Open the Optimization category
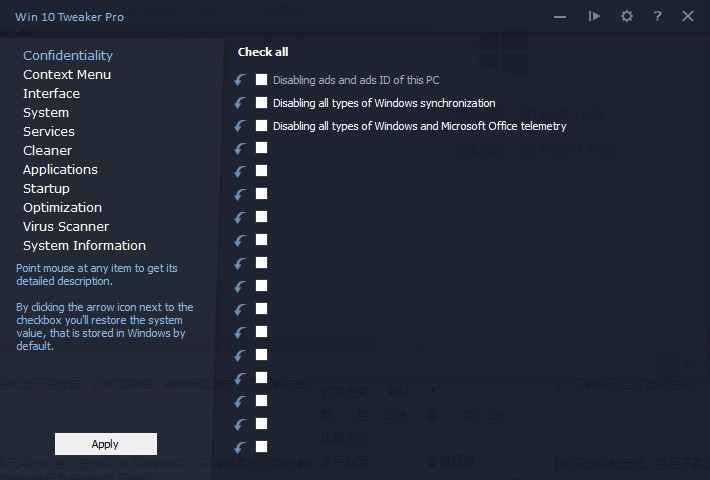The image size is (710, 480). 62,207
